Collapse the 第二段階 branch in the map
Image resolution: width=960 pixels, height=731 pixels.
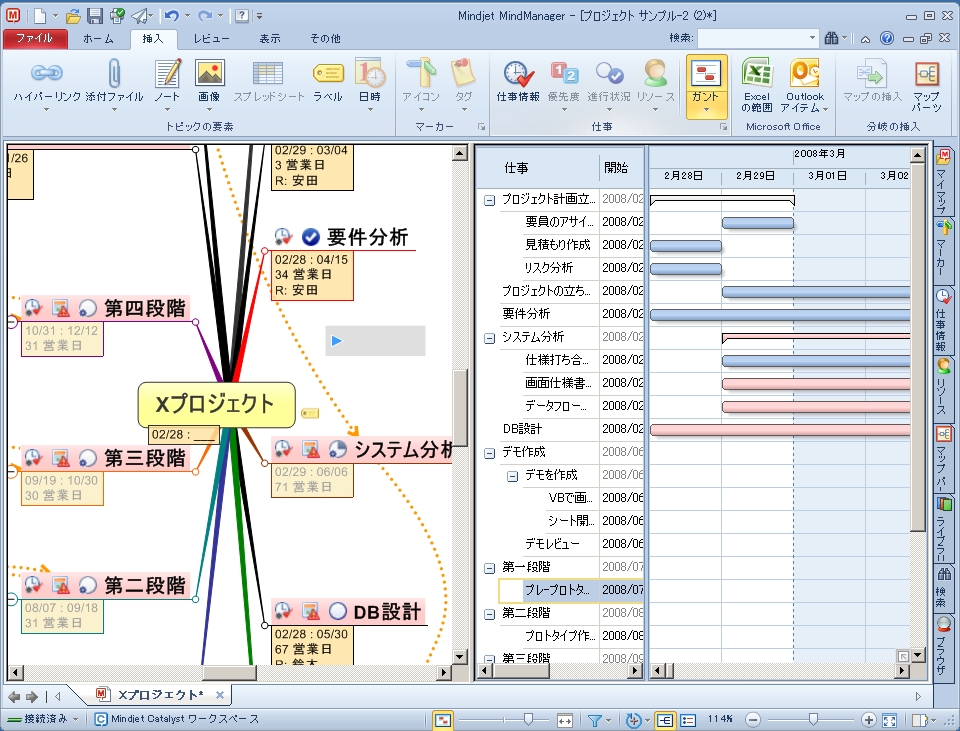pyautogui.click(x=12, y=599)
